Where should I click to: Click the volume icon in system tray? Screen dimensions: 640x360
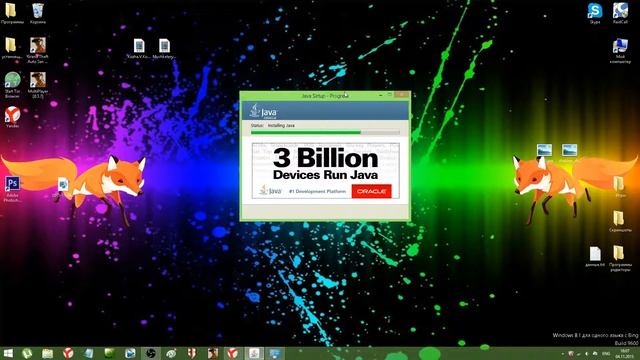[x=587, y=353]
